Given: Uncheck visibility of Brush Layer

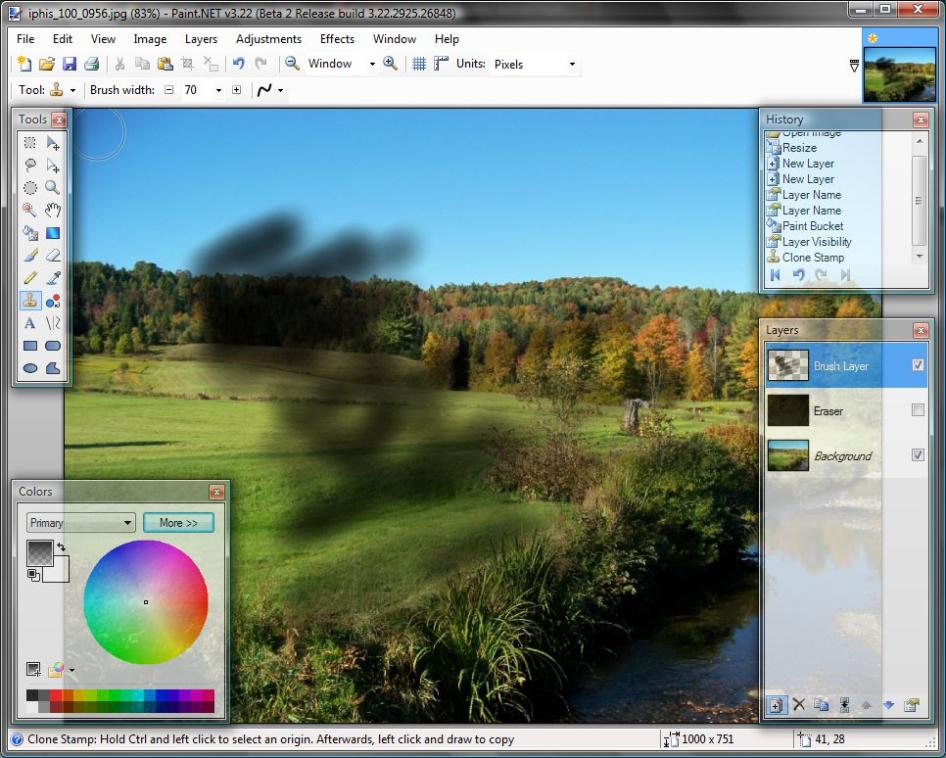Looking at the screenshot, I should coord(918,366).
